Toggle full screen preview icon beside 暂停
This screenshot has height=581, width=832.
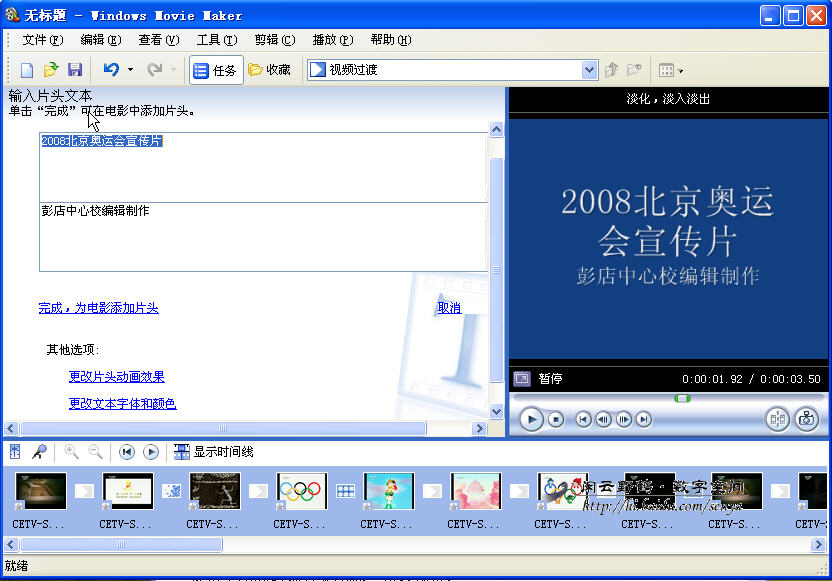(522, 379)
